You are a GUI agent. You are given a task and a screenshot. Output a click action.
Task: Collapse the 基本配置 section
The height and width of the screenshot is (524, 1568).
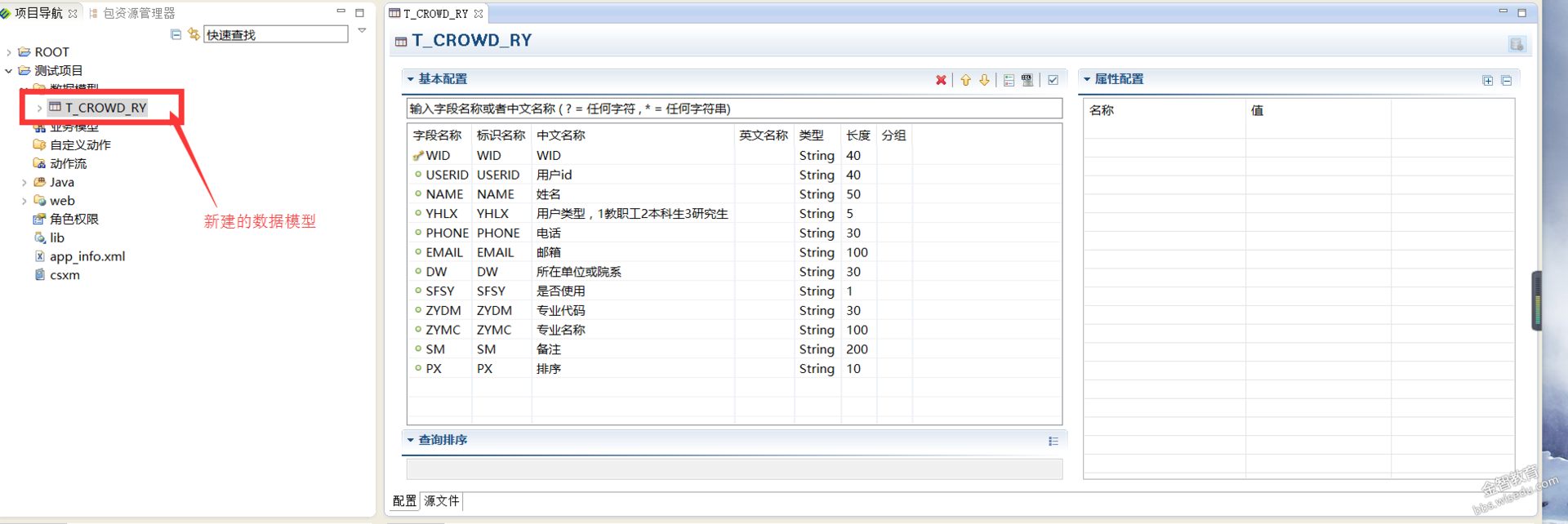tap(411, 79)
